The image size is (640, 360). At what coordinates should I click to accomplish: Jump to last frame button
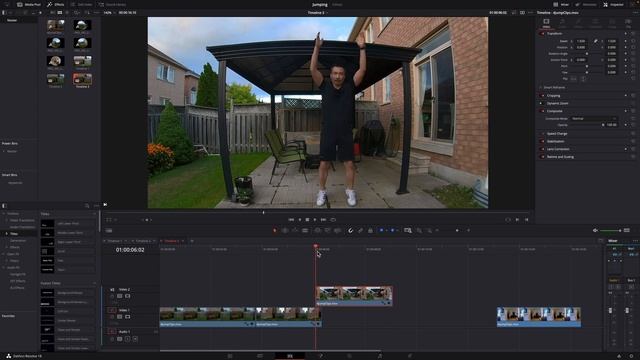(323, 220)
